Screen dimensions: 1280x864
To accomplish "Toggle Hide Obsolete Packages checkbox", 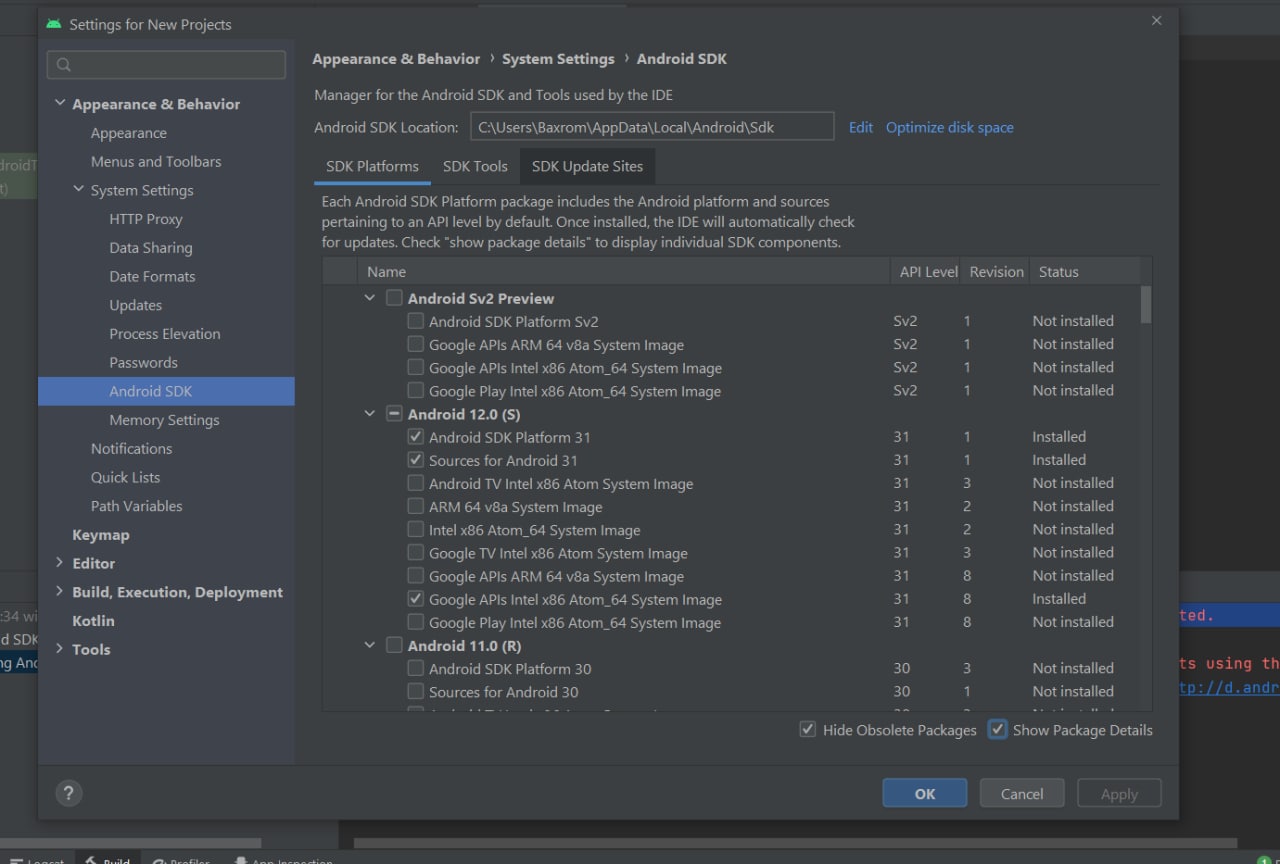I will click(x=808, y=730).
